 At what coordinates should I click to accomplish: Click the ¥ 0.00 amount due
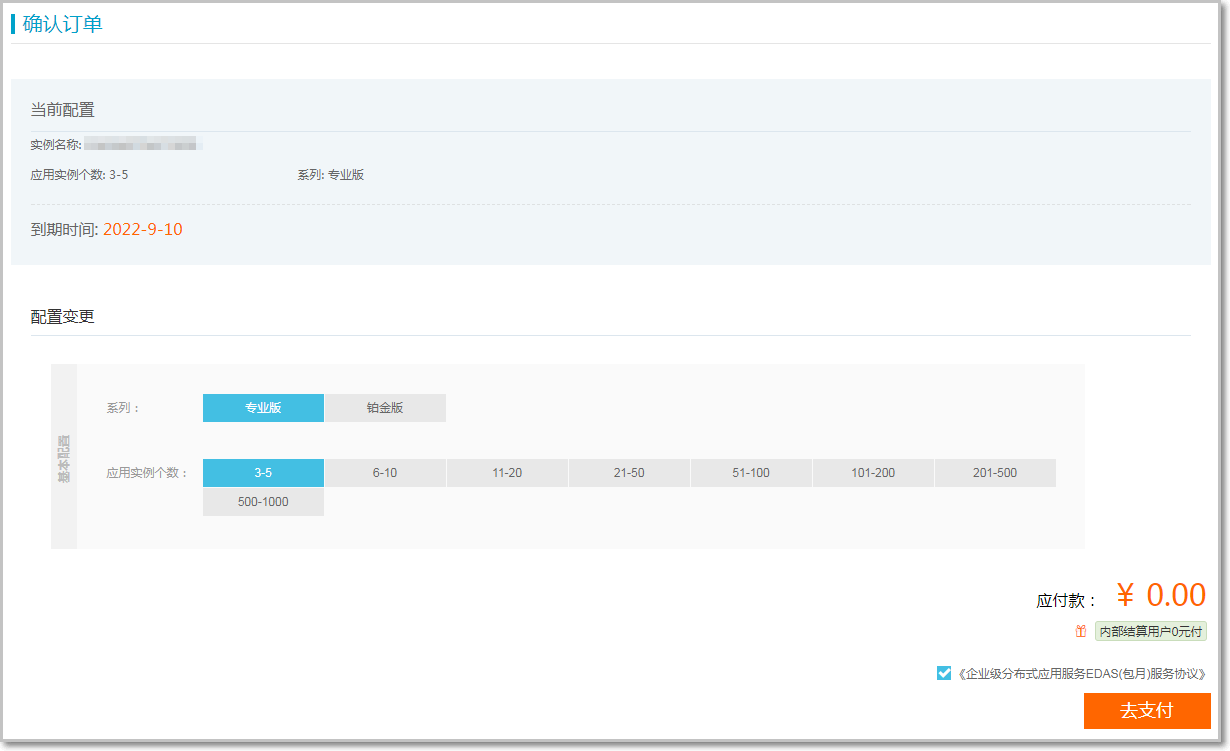click(1161, 595)
